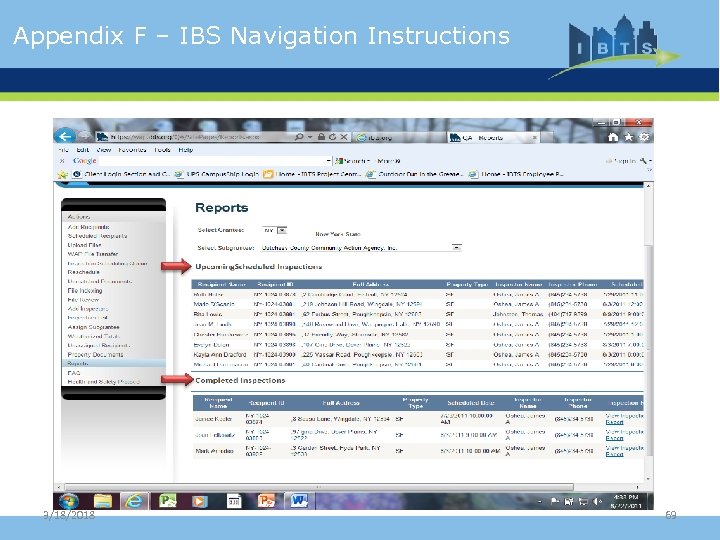Click the UPS CampusShip Login favorites link
This screenshot has height=540, width=720.
point(218,174)
